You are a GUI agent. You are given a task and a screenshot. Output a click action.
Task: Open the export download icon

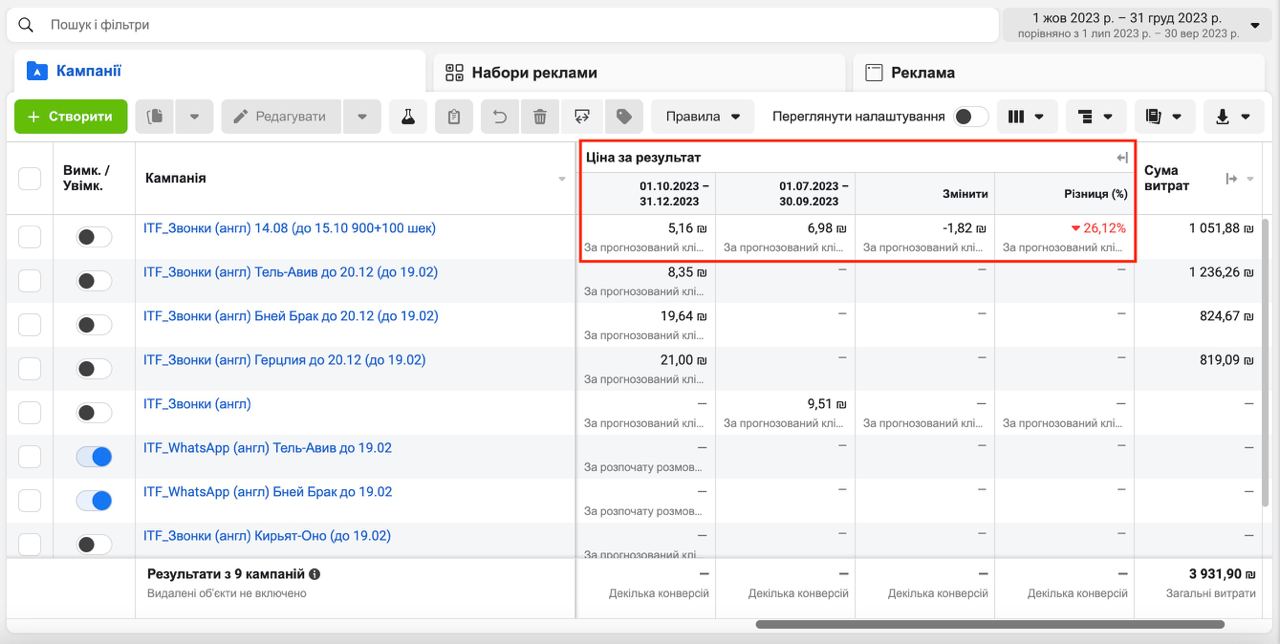[1225, 116]
